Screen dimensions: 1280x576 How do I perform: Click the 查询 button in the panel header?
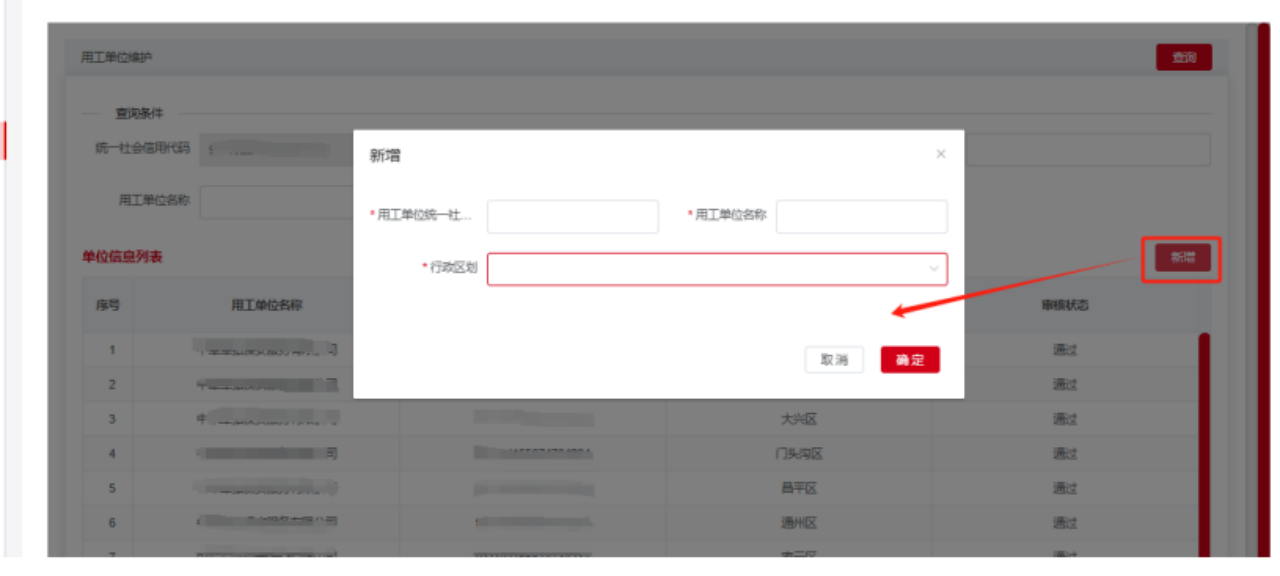pos(1183,58)
